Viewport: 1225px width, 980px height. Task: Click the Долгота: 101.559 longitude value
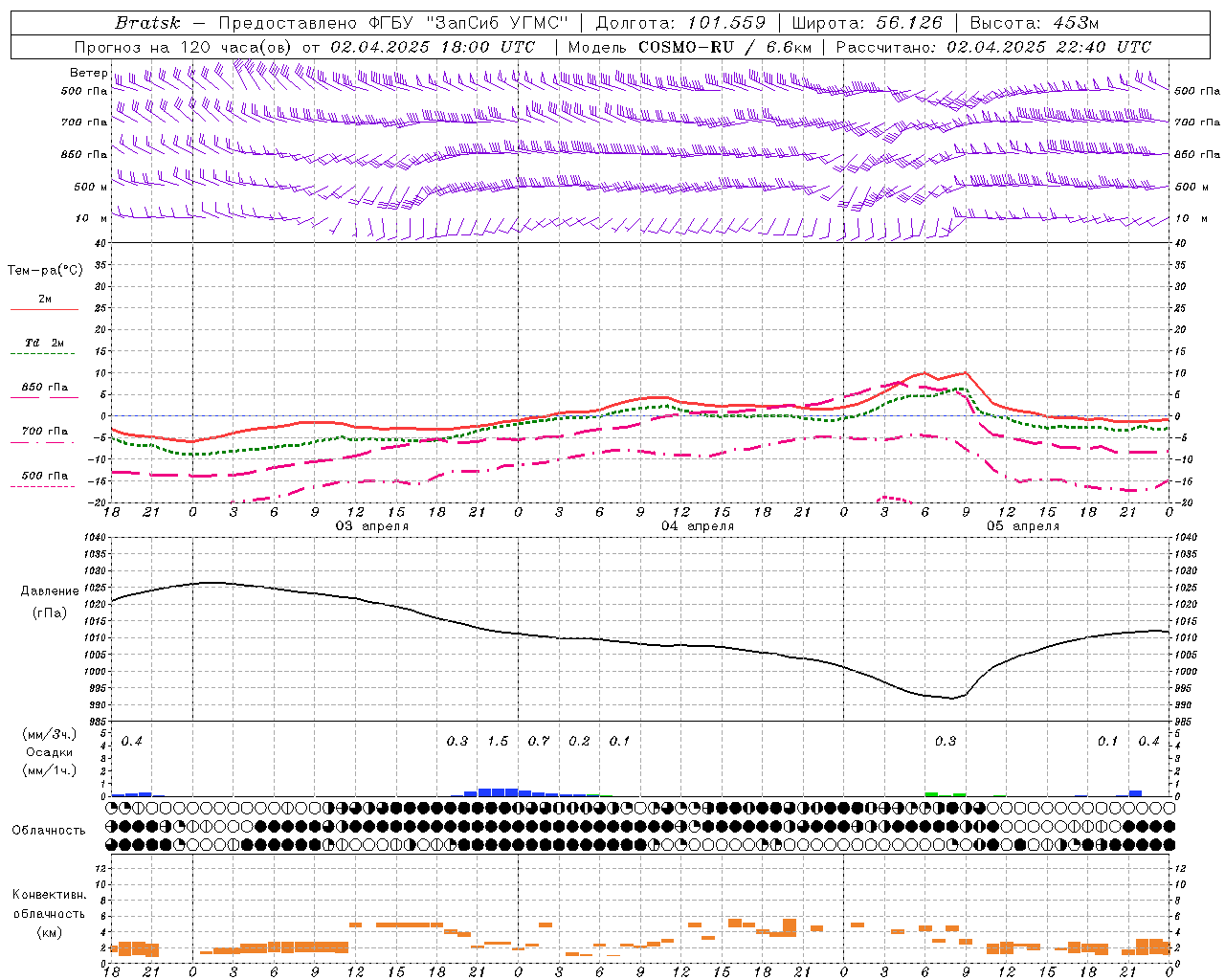681,23
